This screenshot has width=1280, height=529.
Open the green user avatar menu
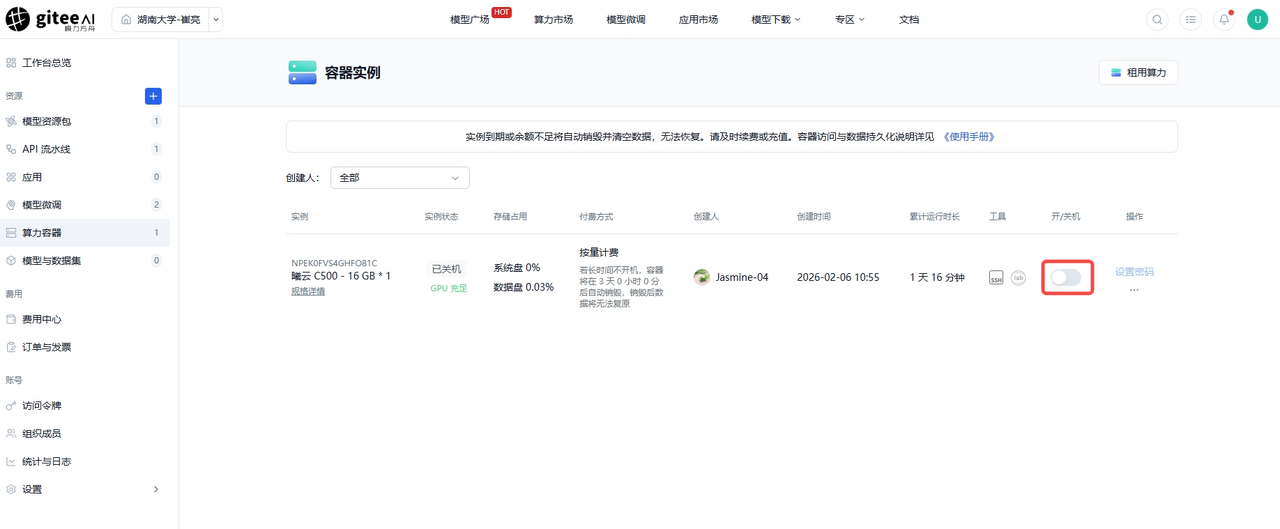pyautogui.click(x=1257, y=19)
